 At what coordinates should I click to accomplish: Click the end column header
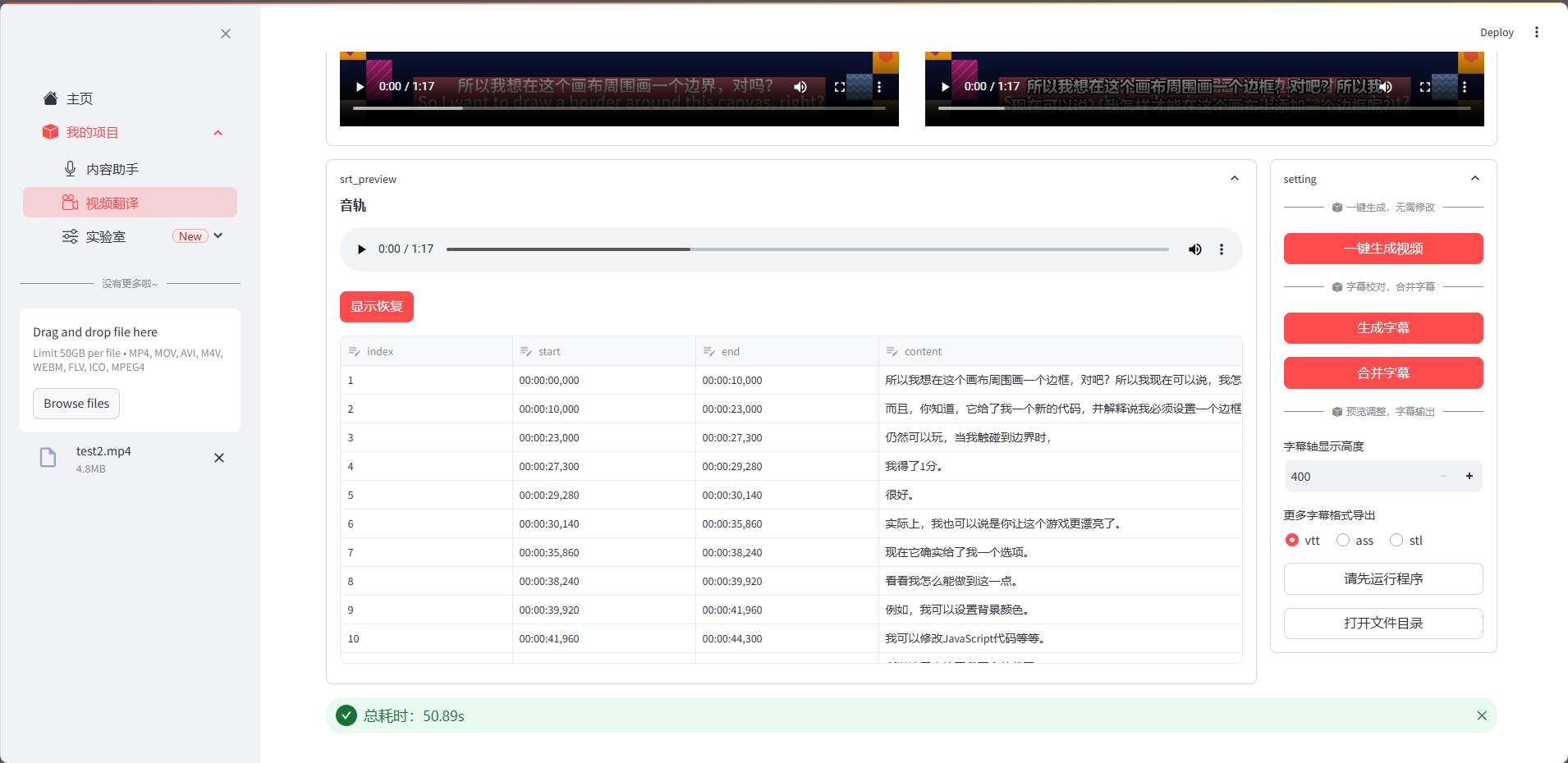click(x=786, y=351)
